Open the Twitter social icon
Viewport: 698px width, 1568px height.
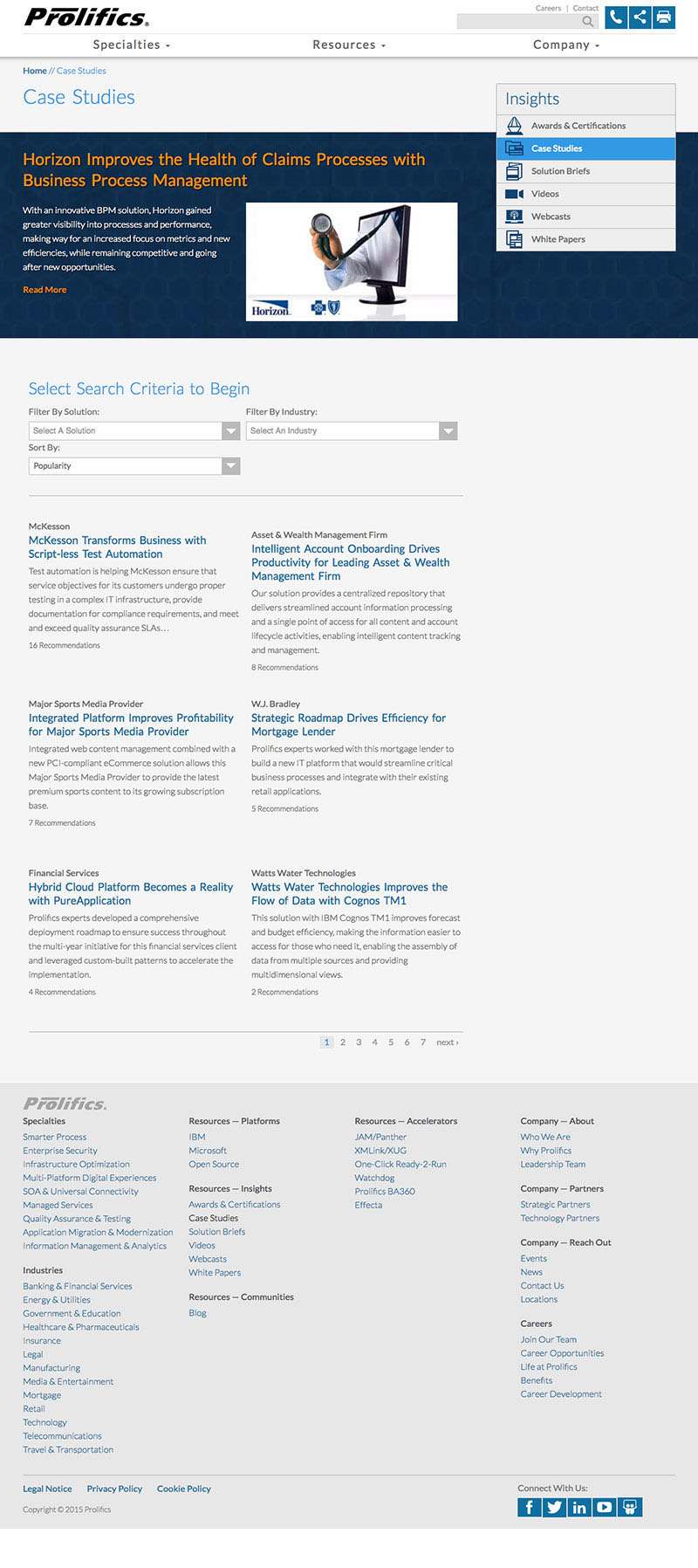point(555,1507)
